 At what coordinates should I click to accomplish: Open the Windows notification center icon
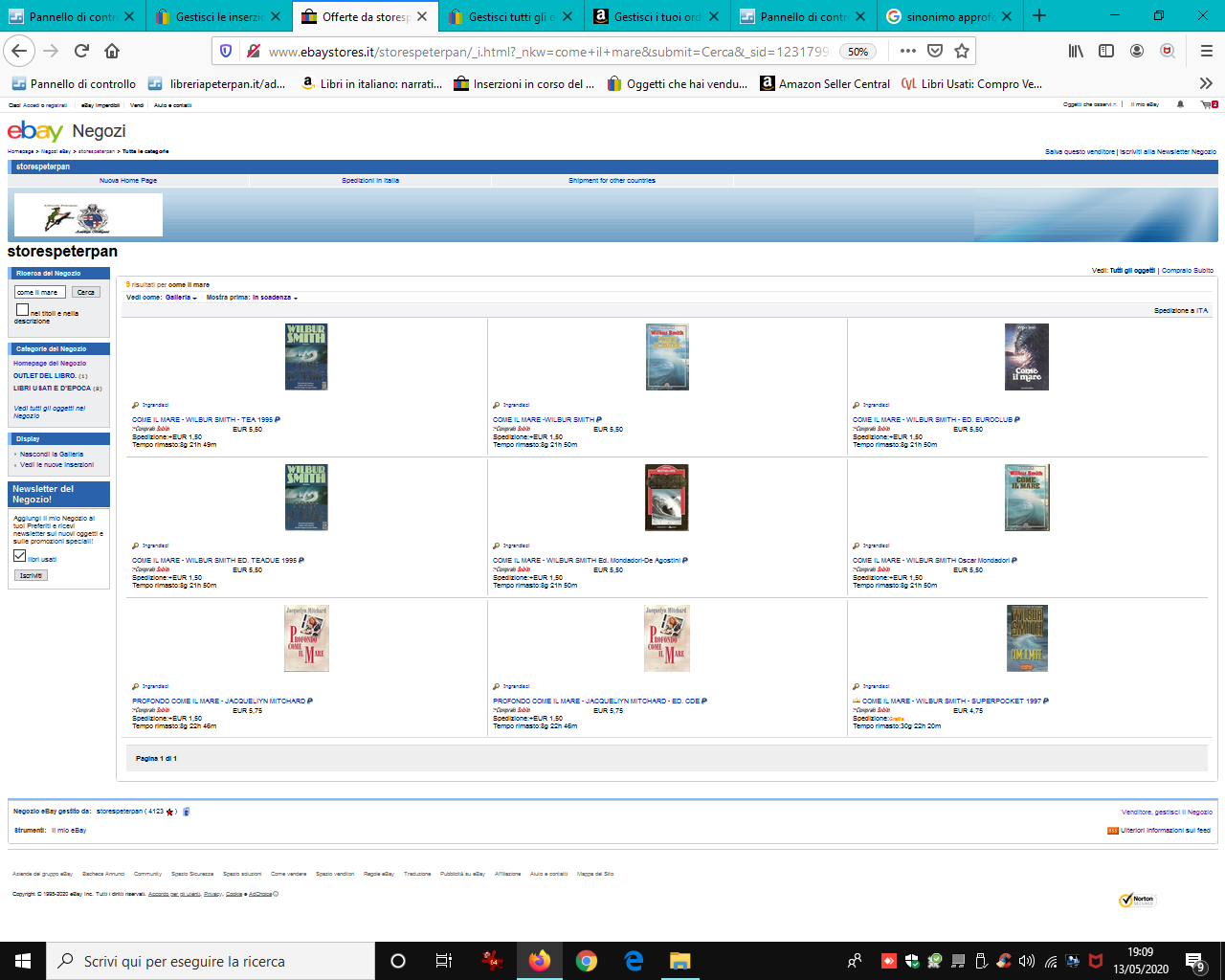click(x=1195, y=961)
